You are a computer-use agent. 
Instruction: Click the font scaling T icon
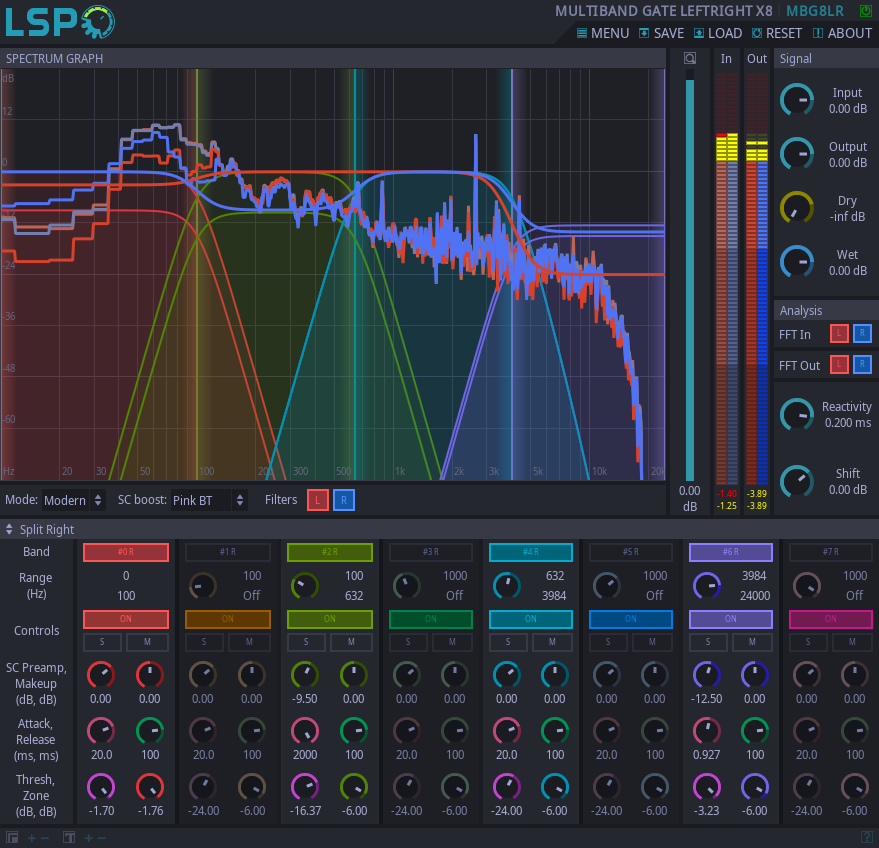coord(69,837)
